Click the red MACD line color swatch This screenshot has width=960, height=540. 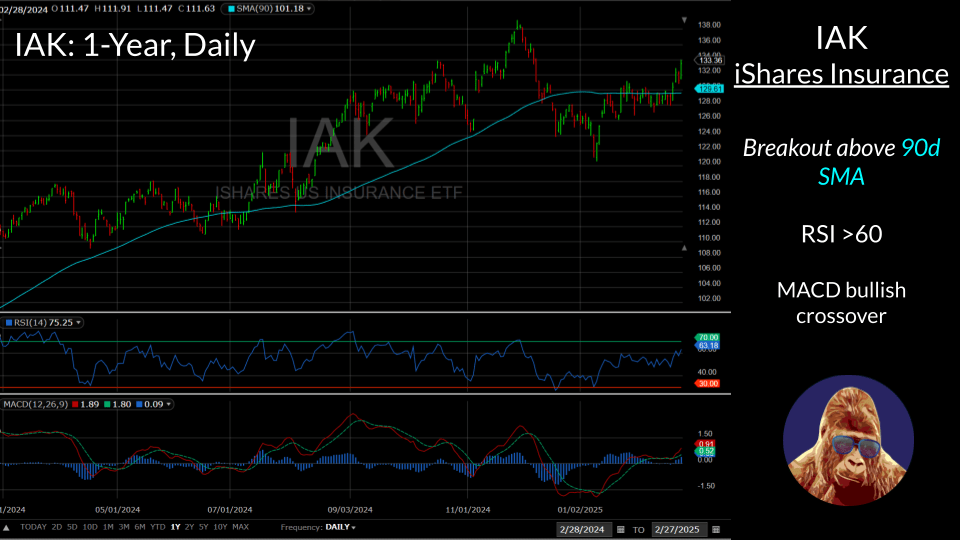point(75,404)
